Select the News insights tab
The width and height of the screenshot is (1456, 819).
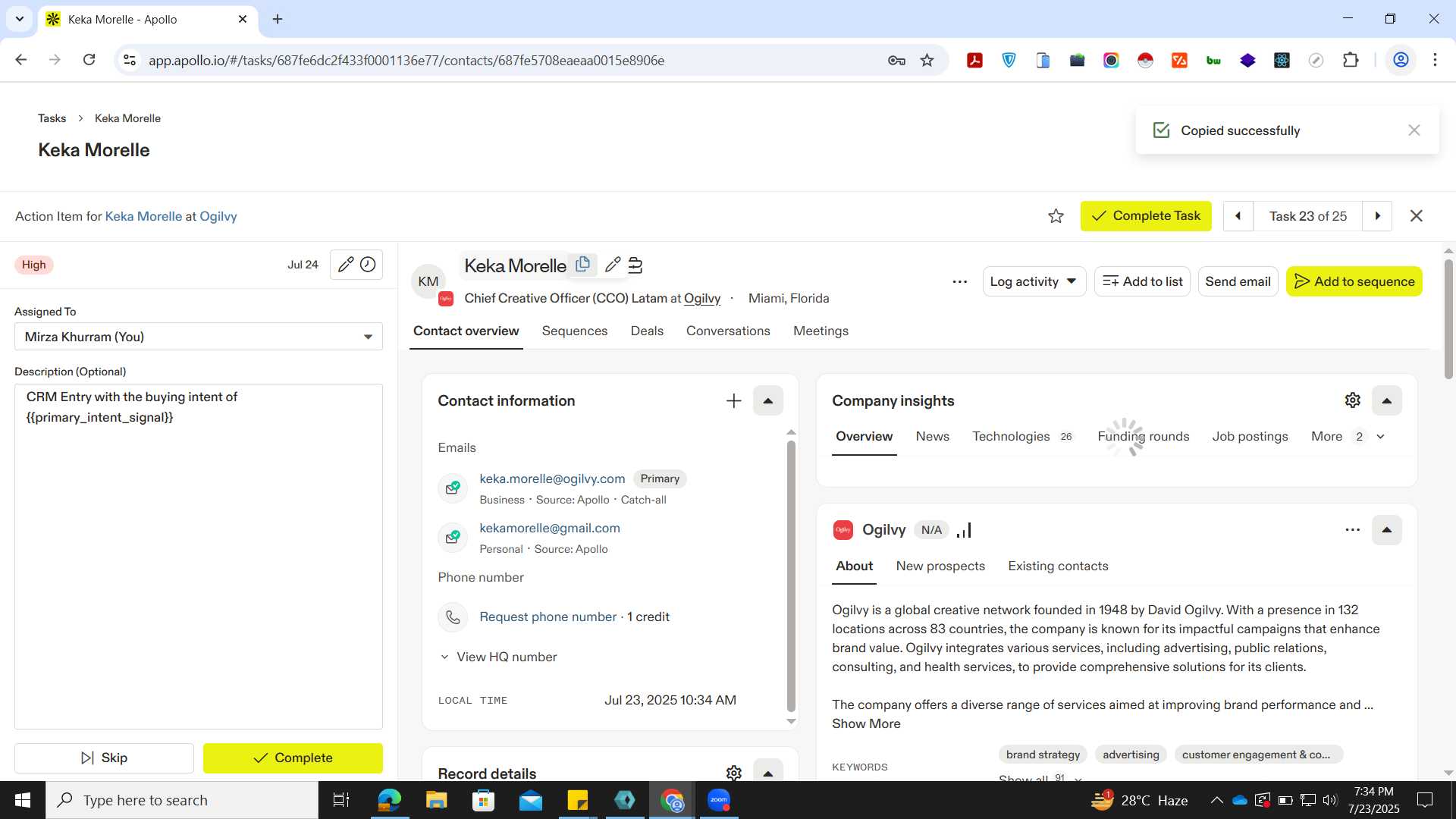(932, 437)
